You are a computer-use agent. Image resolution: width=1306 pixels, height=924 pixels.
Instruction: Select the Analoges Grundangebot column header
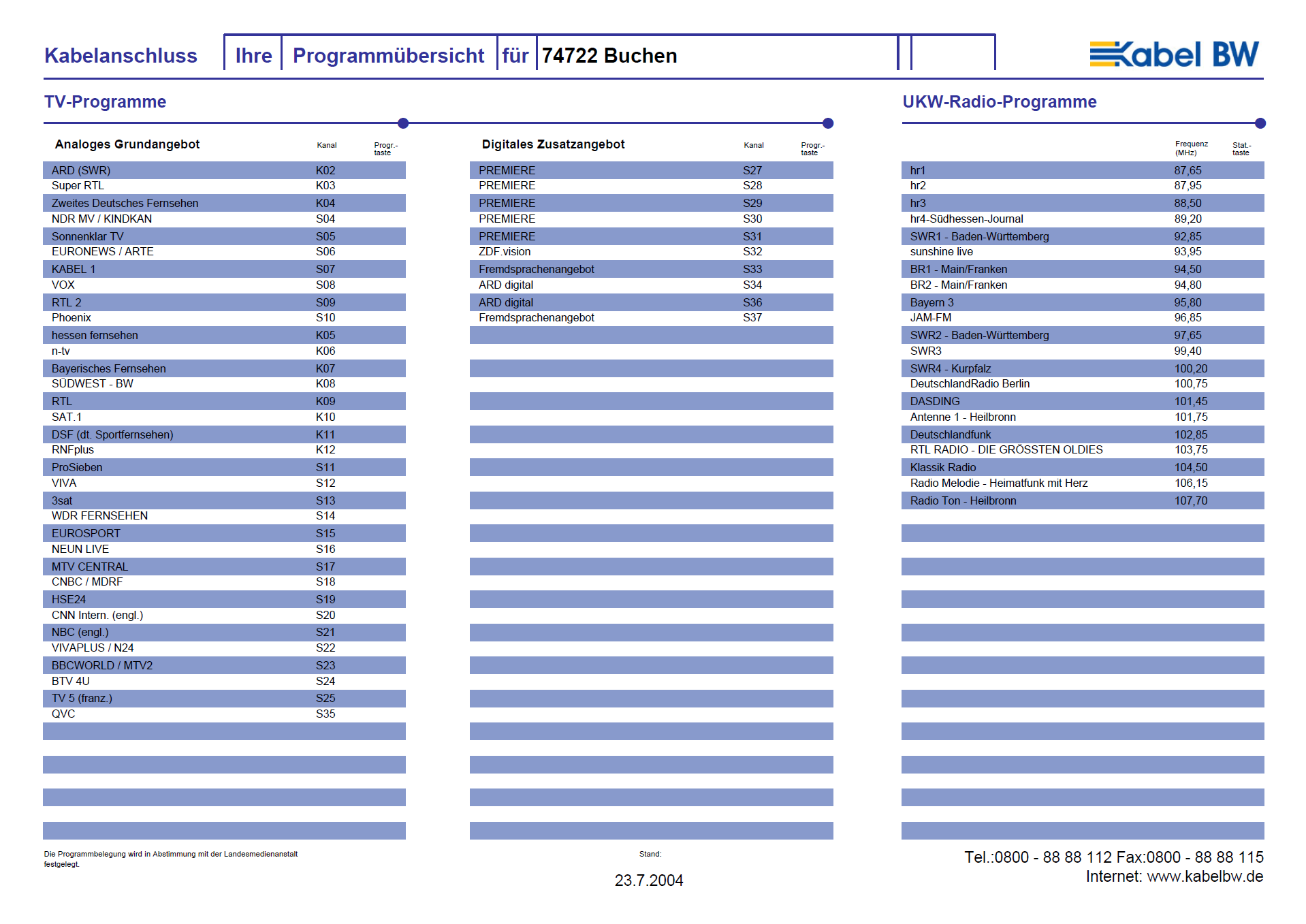127,144
